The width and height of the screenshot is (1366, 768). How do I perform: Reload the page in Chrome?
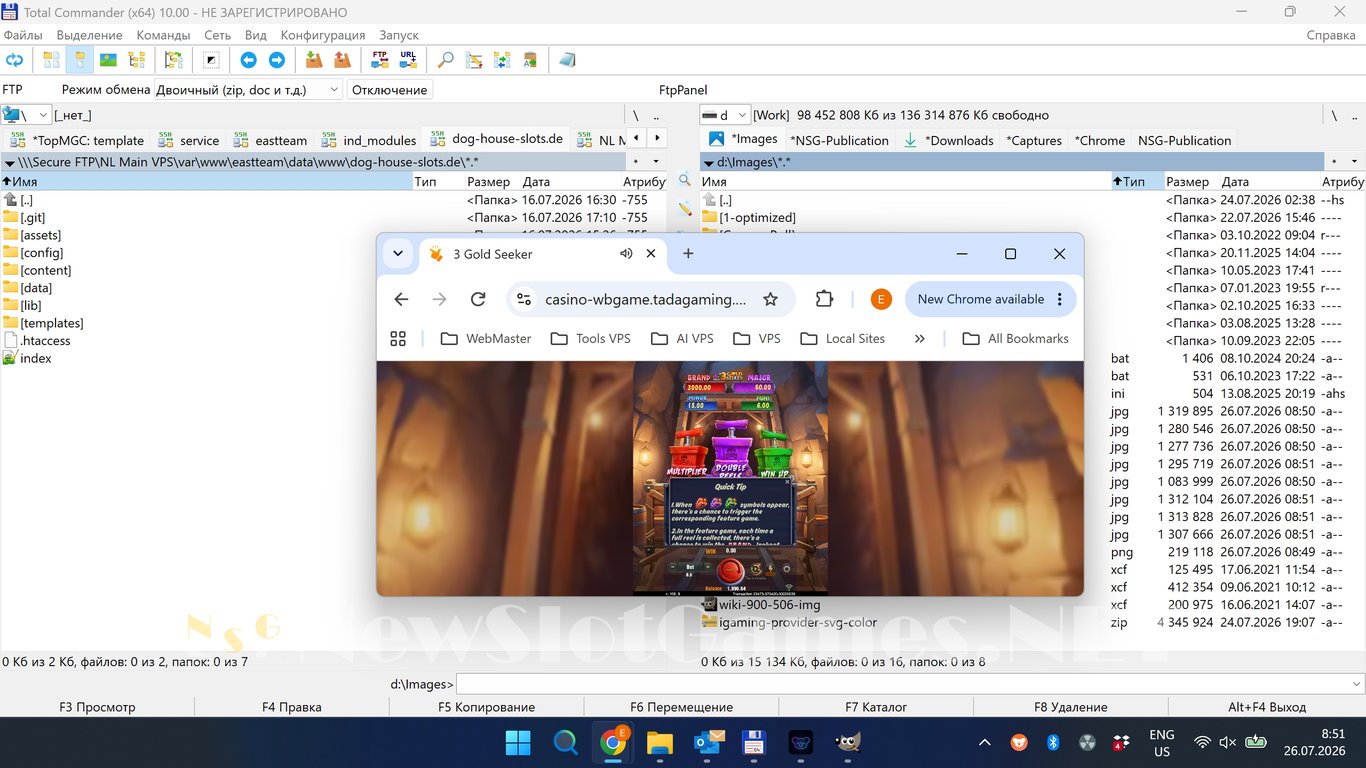(x=478, y=299)
